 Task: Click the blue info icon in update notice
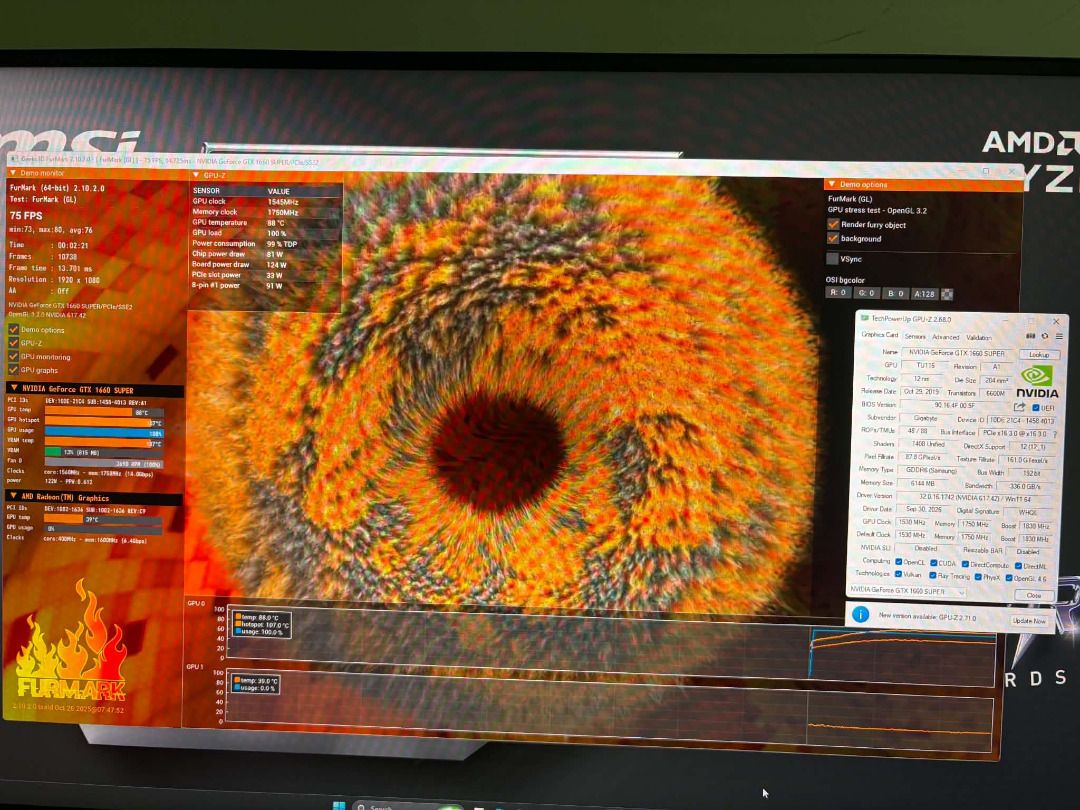click(x=860, y=614)
